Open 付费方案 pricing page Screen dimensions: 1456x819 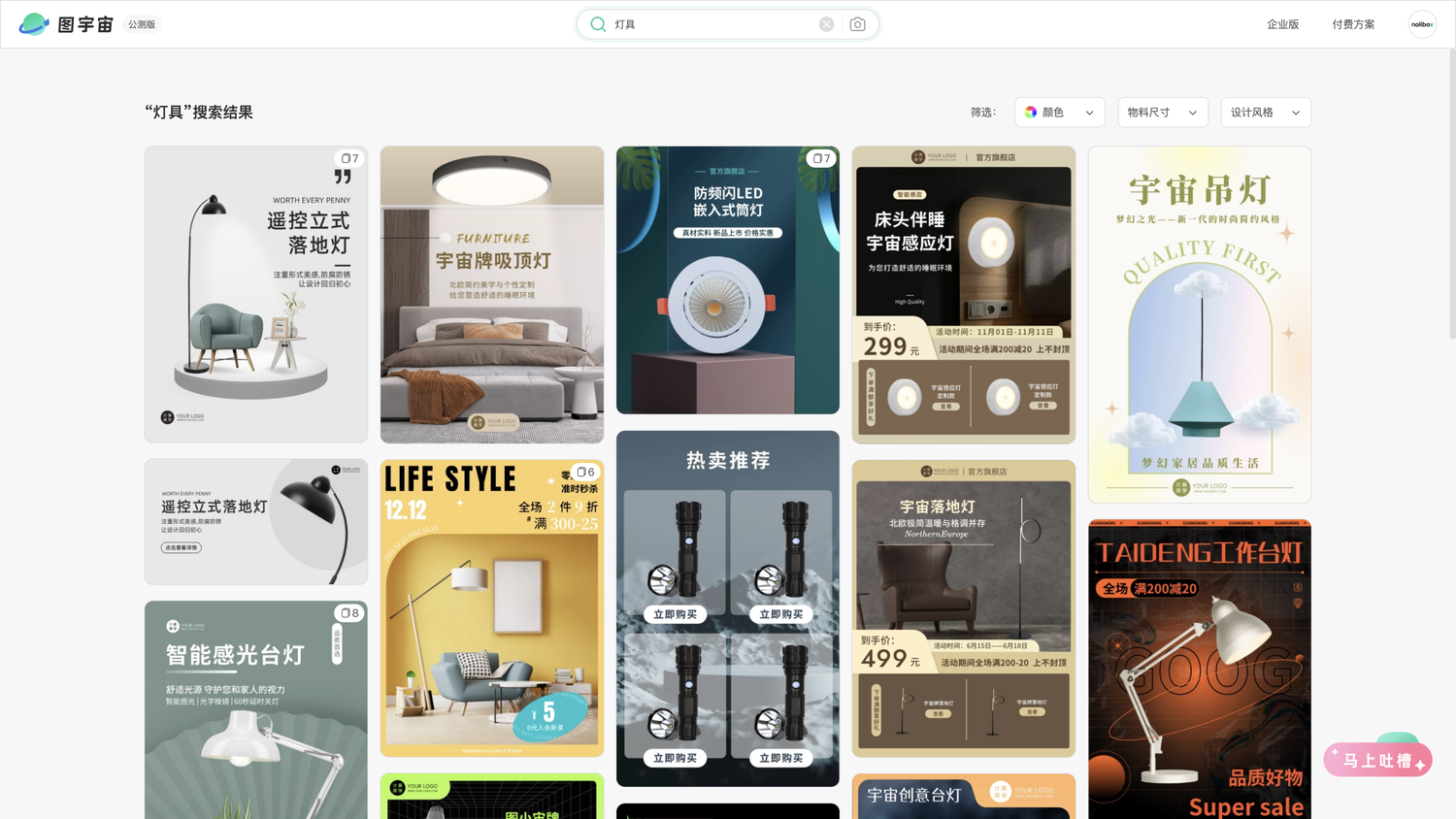pyautogui.click(x=1353, y=24)
